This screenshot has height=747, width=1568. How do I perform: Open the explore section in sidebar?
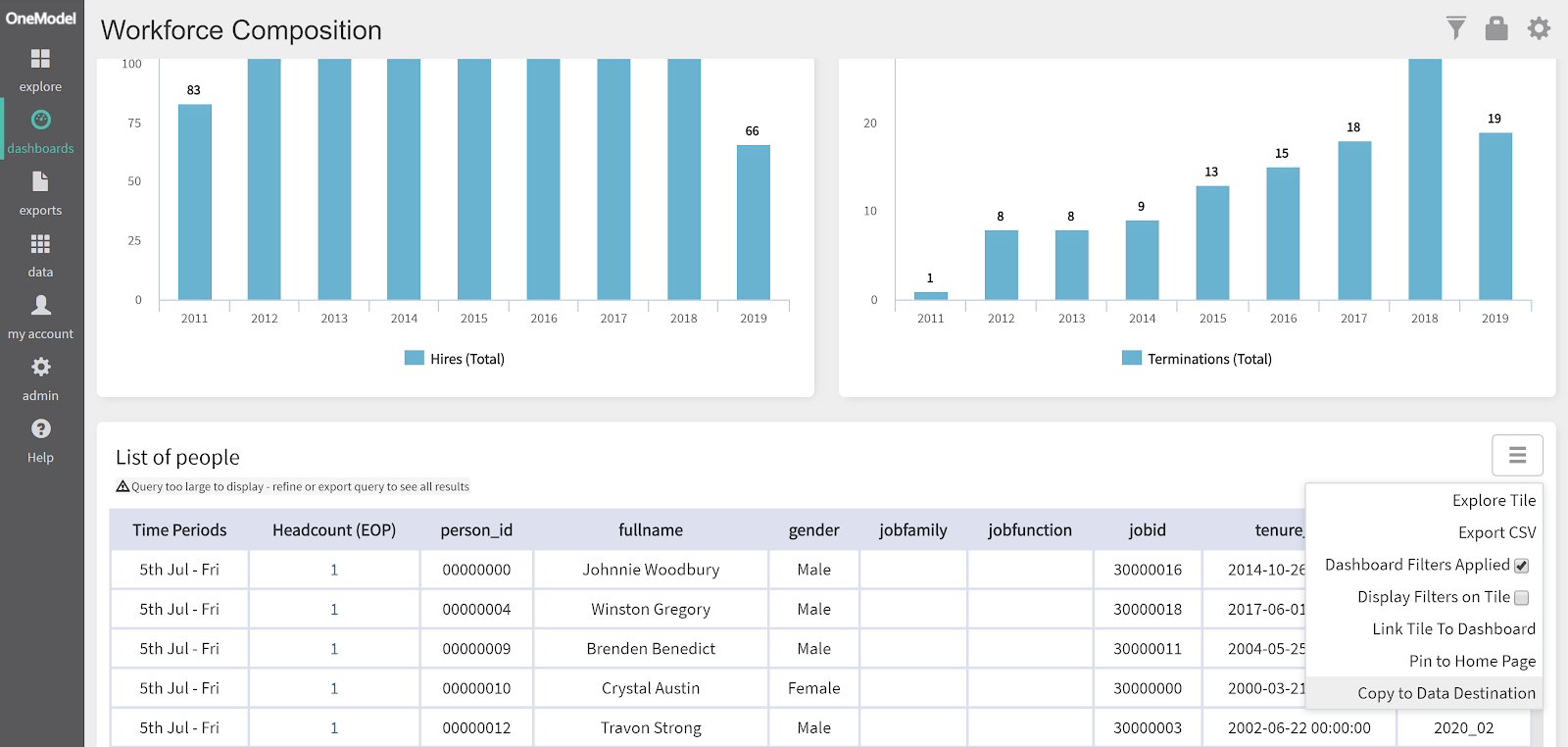[x=40, y=70]
